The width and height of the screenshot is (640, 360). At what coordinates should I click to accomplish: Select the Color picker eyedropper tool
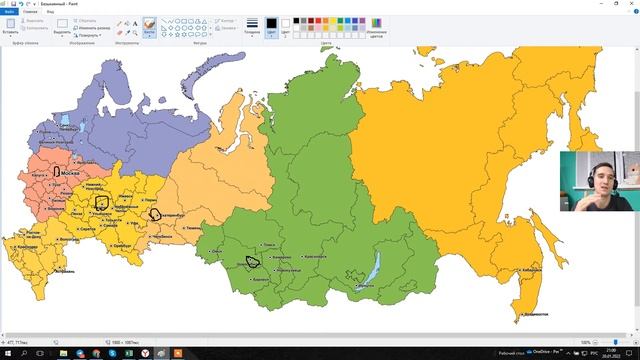tap(127, 32)
